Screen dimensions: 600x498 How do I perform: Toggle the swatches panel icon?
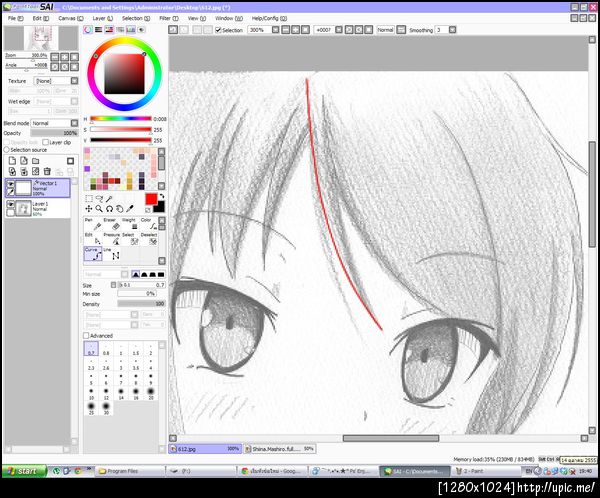pyautogui.click(x=131, y=29)
